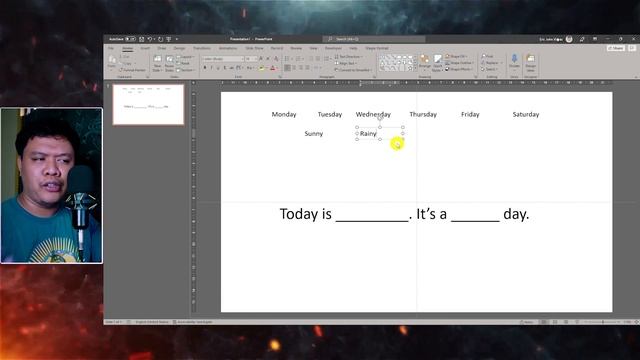Viewport: 640px width, 360px height.
Task: Click the Wednesday text on slide
Action: coord(373,114)
